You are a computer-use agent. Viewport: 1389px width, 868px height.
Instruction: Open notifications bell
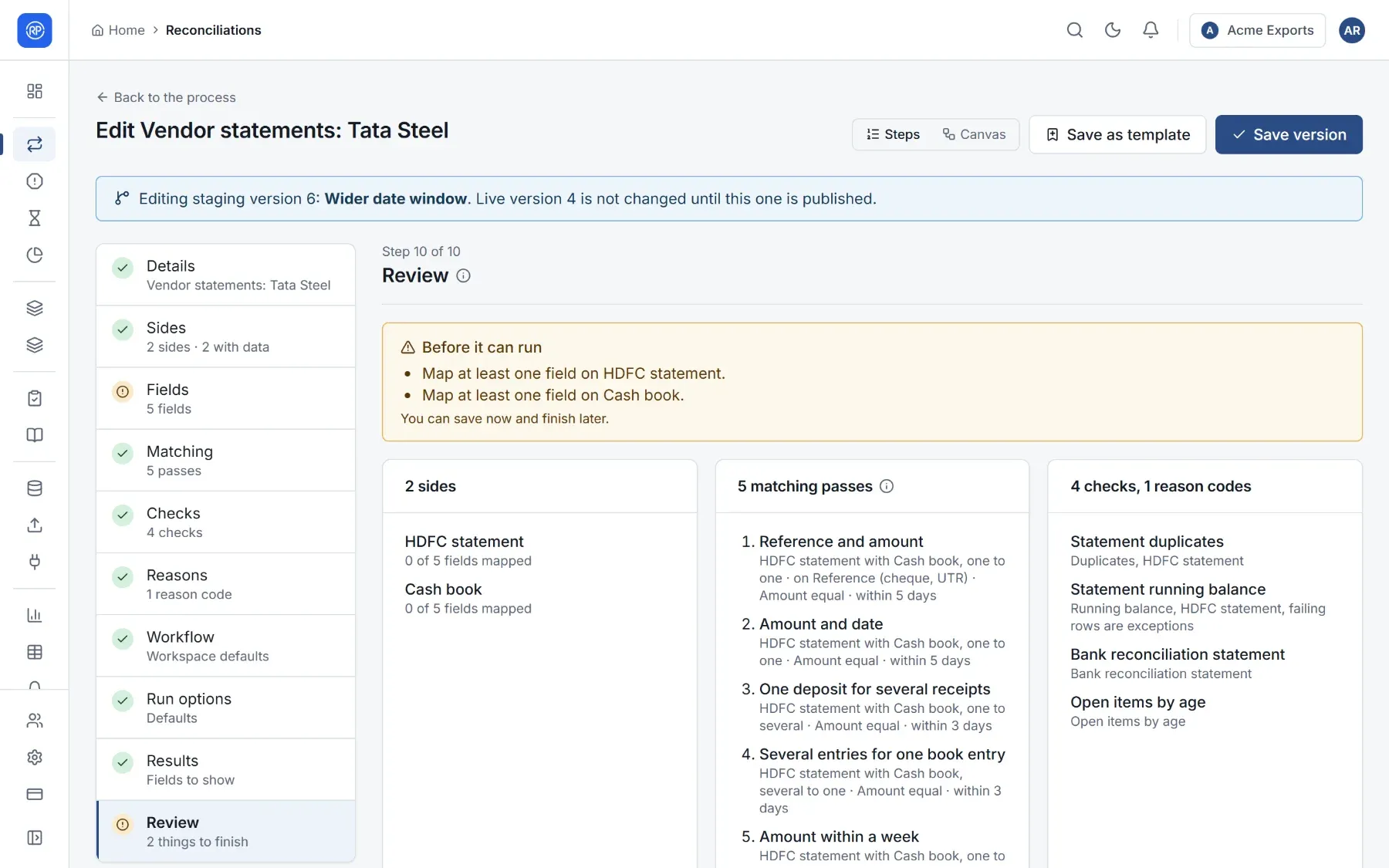(x=1150, y=30)
